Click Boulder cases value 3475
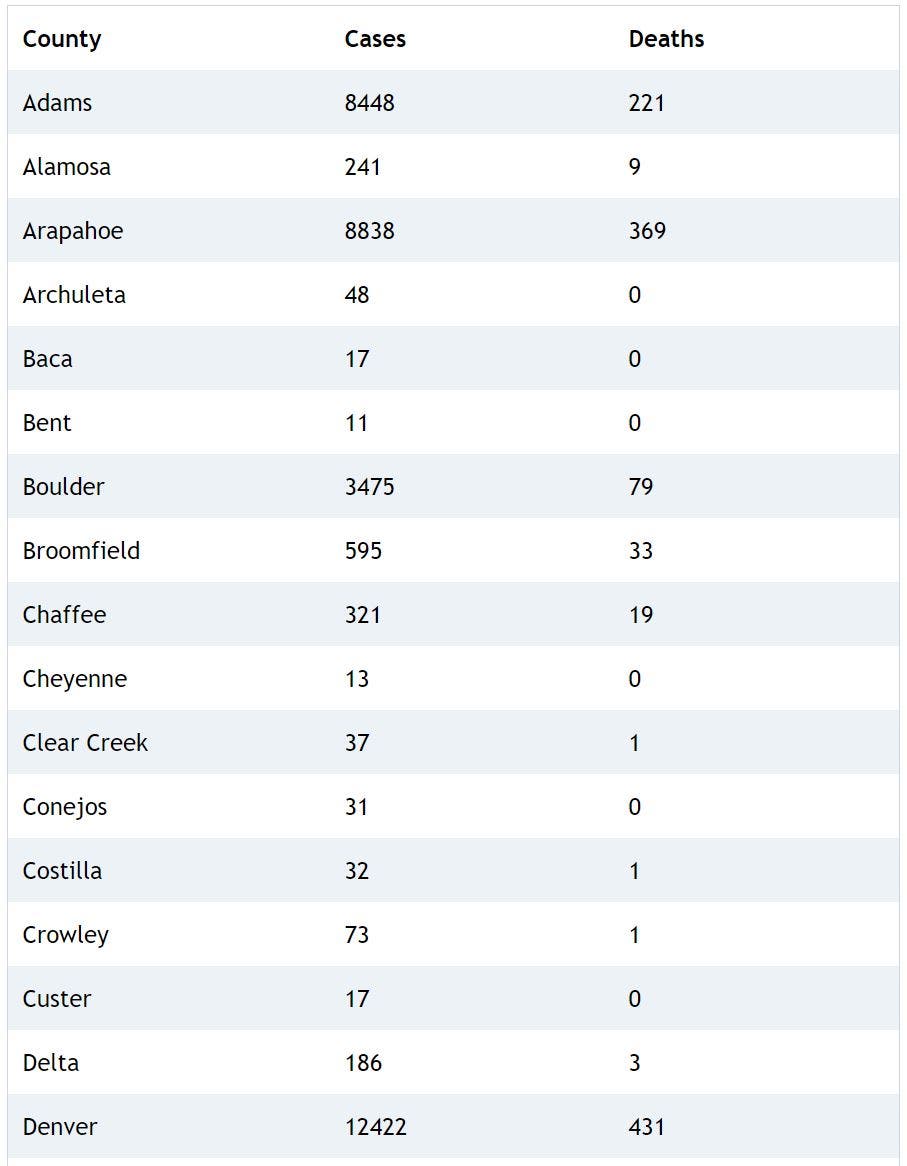 369,487
